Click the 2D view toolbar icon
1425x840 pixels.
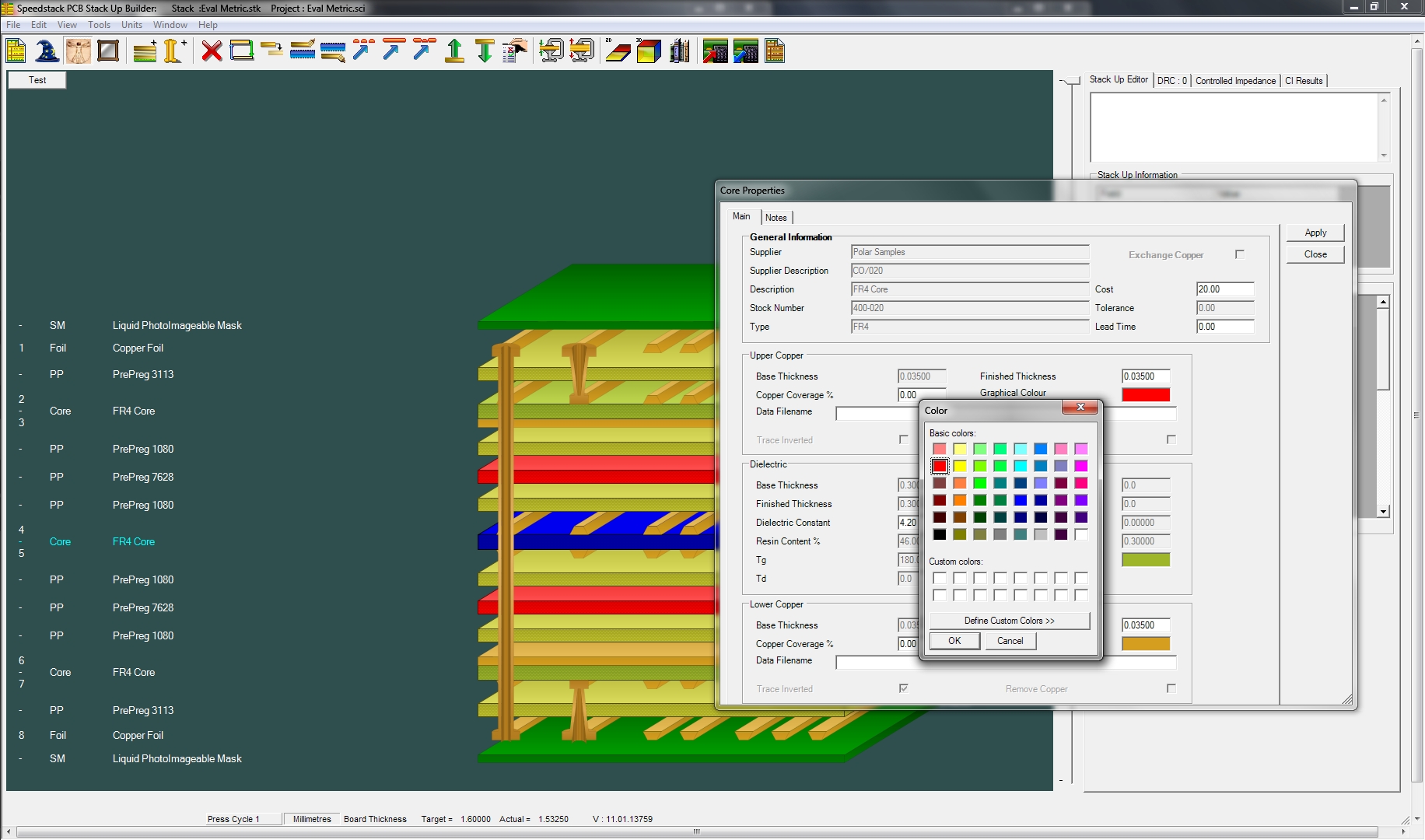pos(618,51)
